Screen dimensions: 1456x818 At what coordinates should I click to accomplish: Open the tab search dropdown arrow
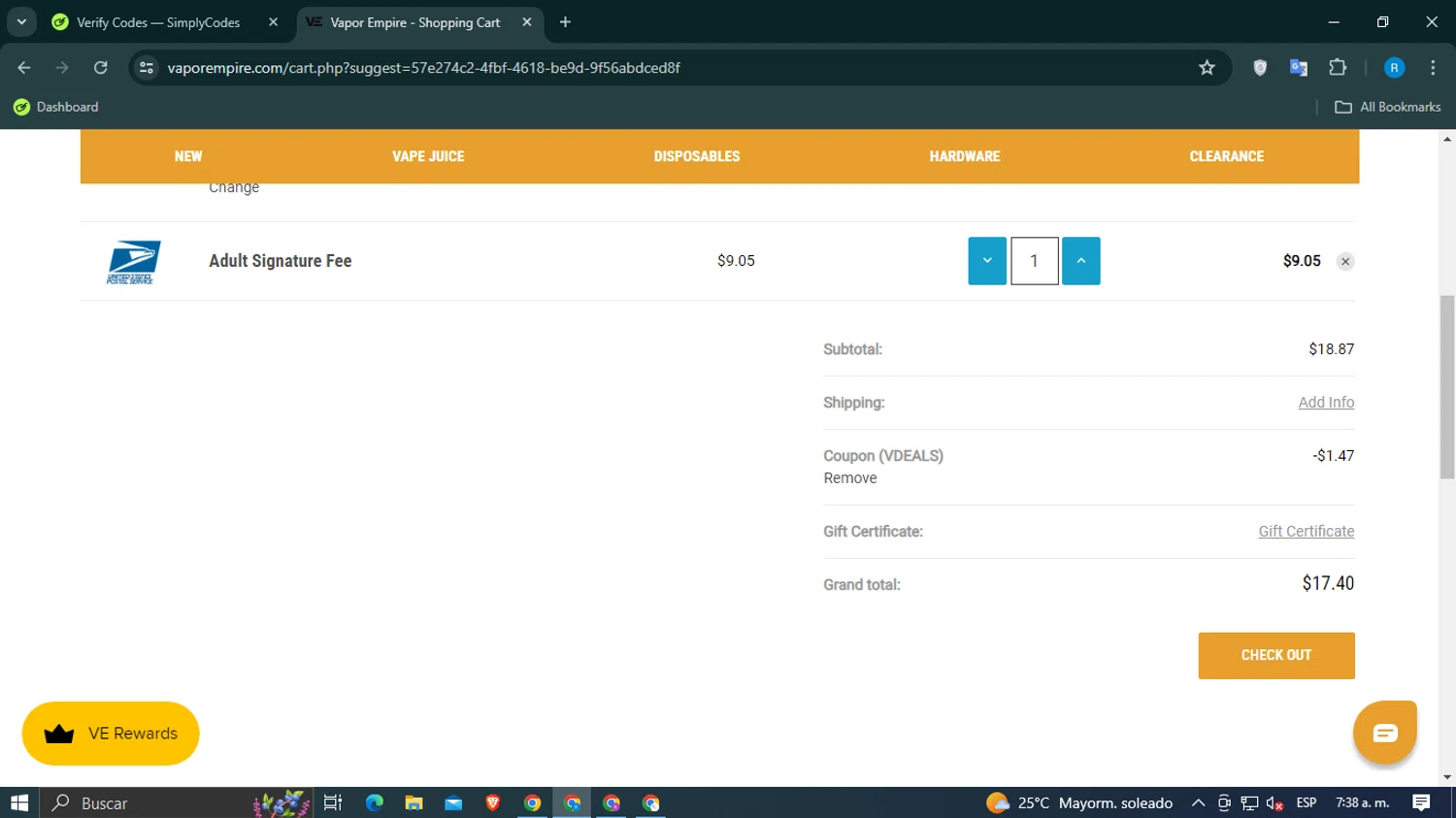pos(21,22)
